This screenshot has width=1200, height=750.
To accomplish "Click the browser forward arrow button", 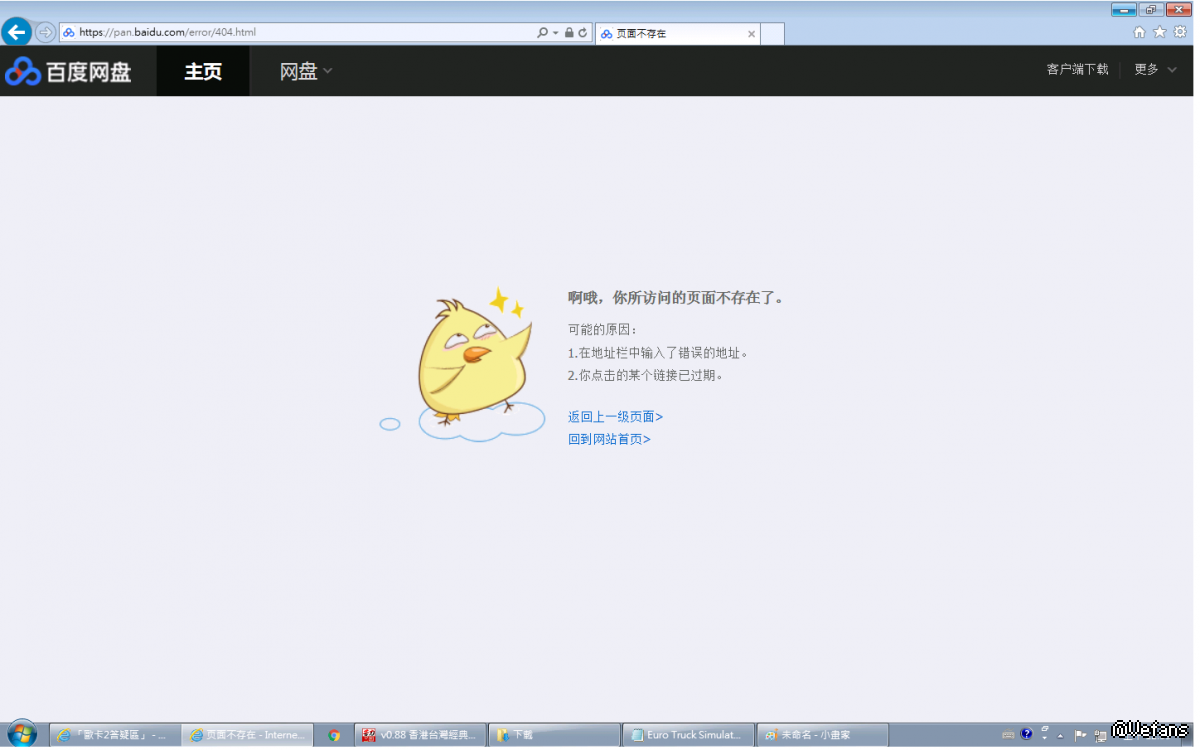I will pos(45,32).
